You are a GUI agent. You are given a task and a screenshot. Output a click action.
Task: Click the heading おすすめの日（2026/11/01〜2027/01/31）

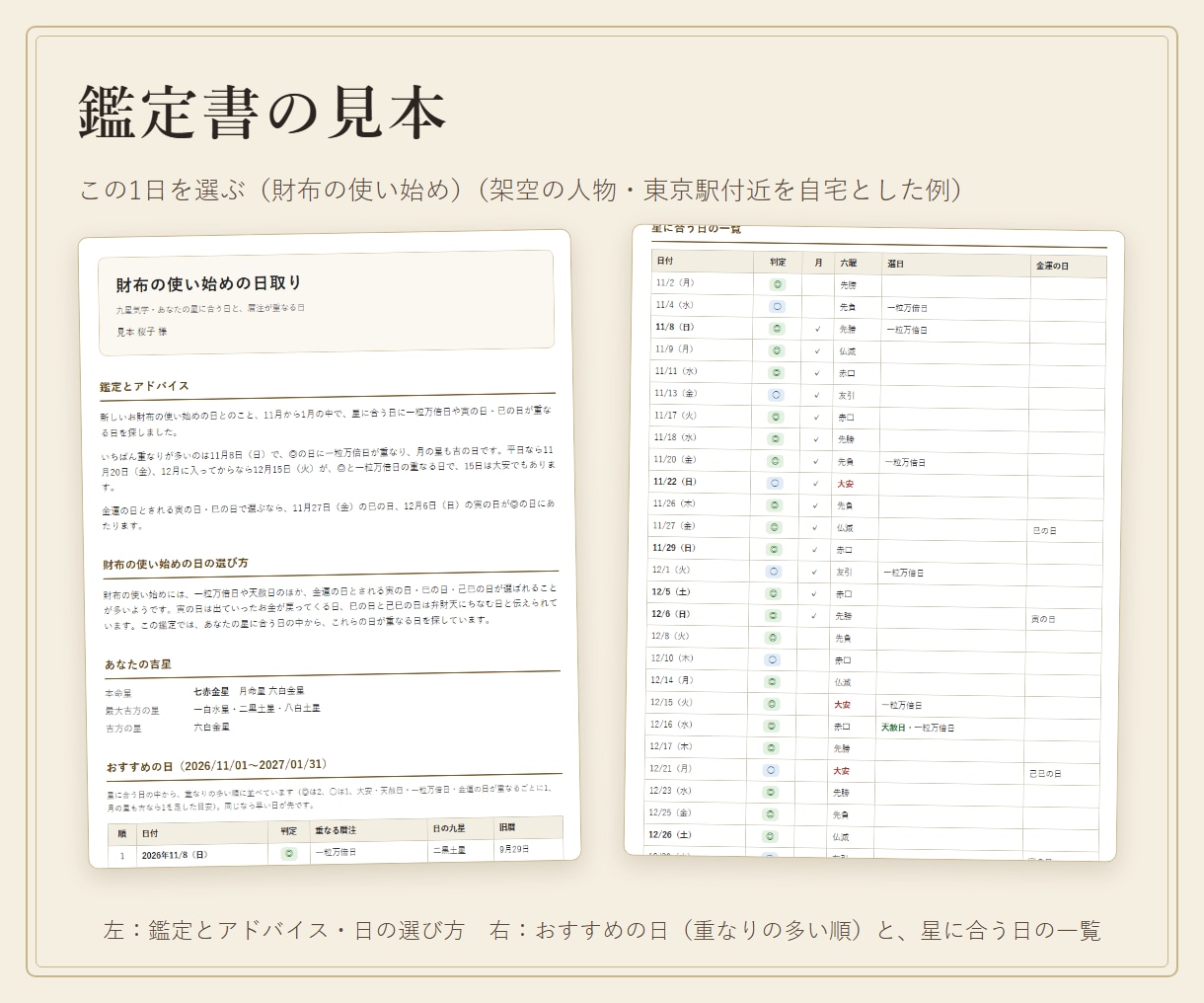coord(217,766)
